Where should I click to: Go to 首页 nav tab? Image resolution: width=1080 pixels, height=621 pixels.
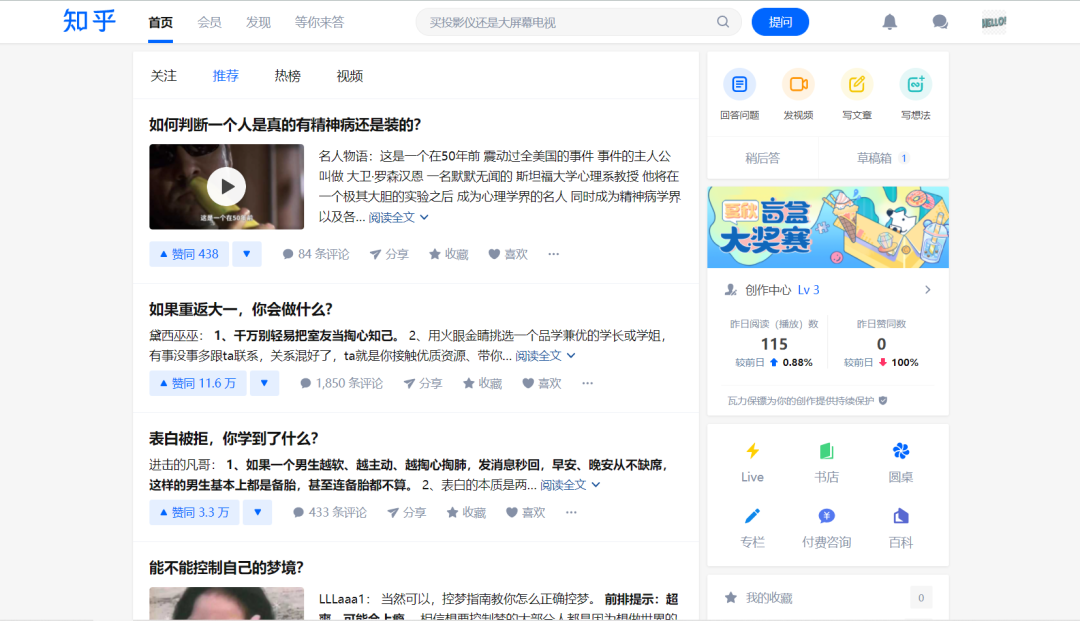tap(160, 23)
